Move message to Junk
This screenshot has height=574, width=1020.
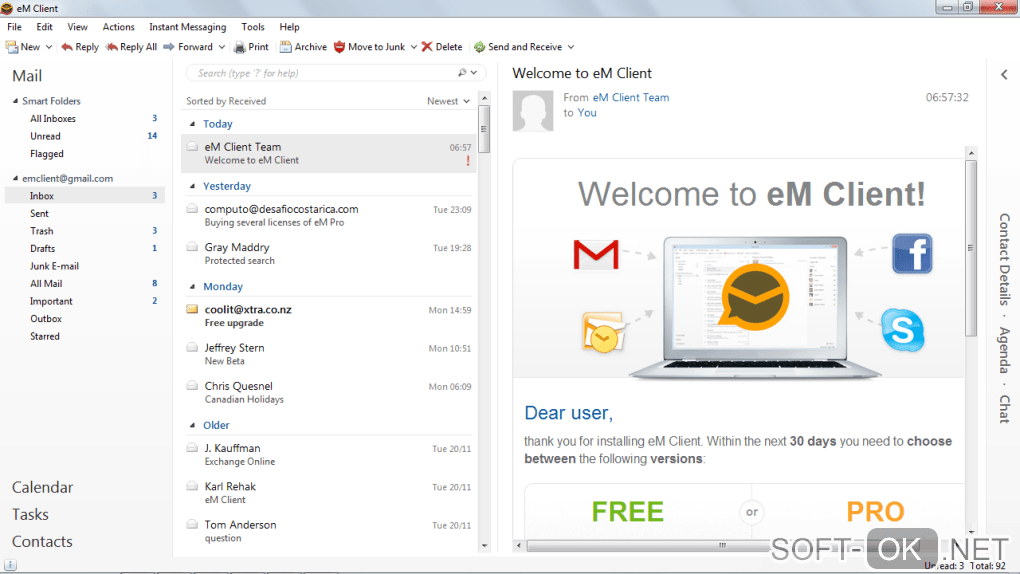(369, 47)
